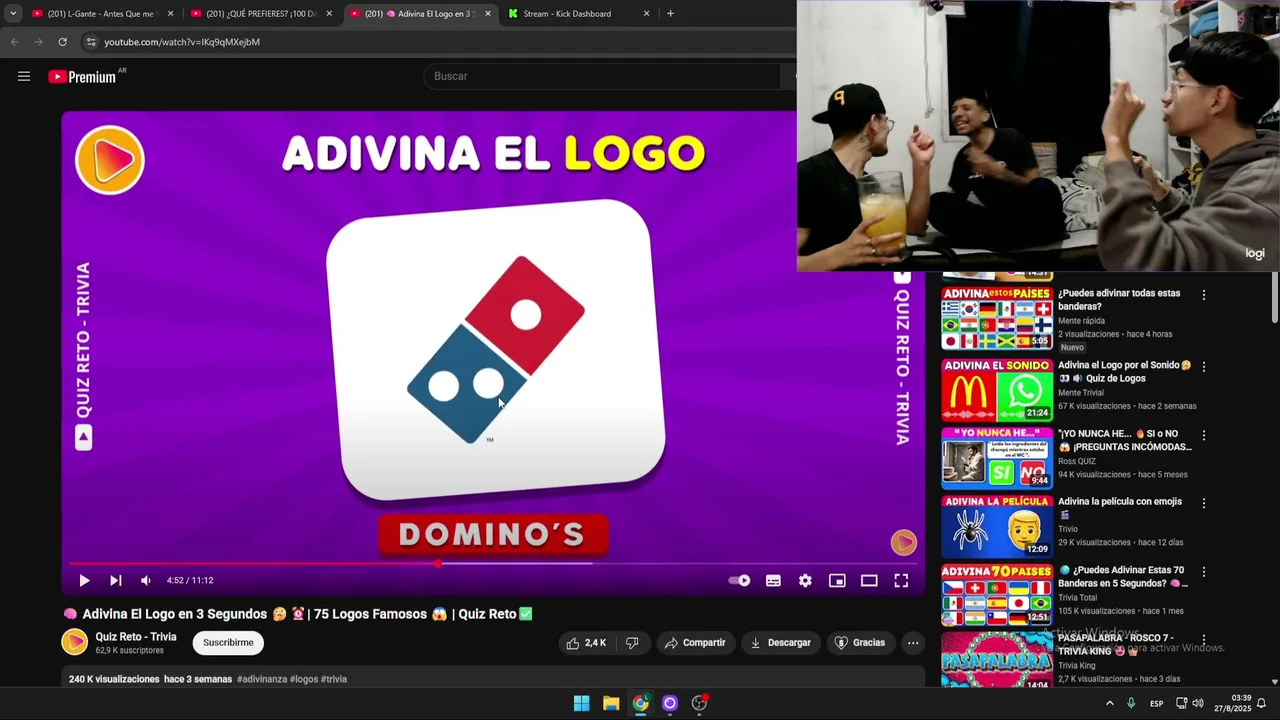
Task: Open options menu for 70 Banderas video
Action: 1204,572
